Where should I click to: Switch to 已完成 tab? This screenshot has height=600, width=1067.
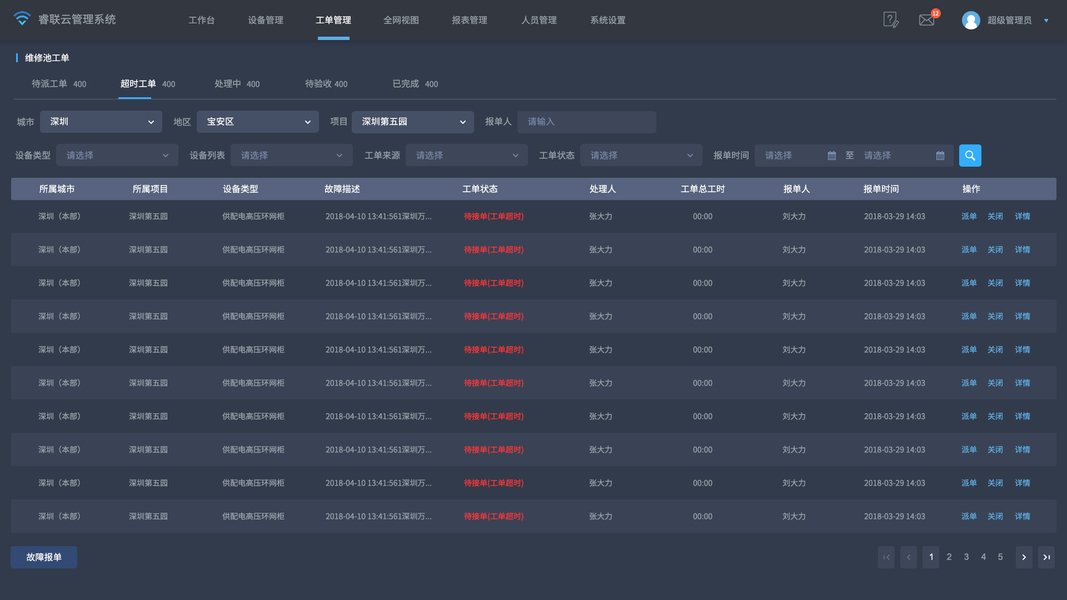(x=415, y=84)
